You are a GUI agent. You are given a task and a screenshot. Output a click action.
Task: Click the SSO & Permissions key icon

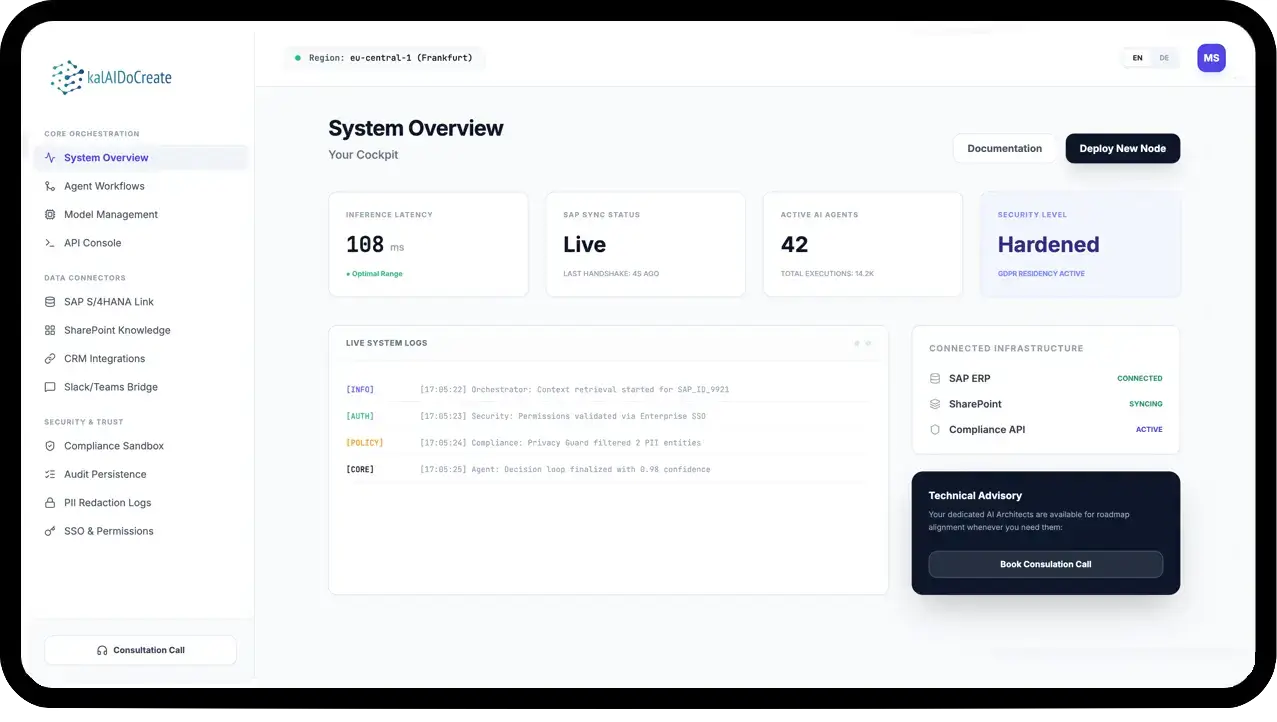[x=49, y=530]
